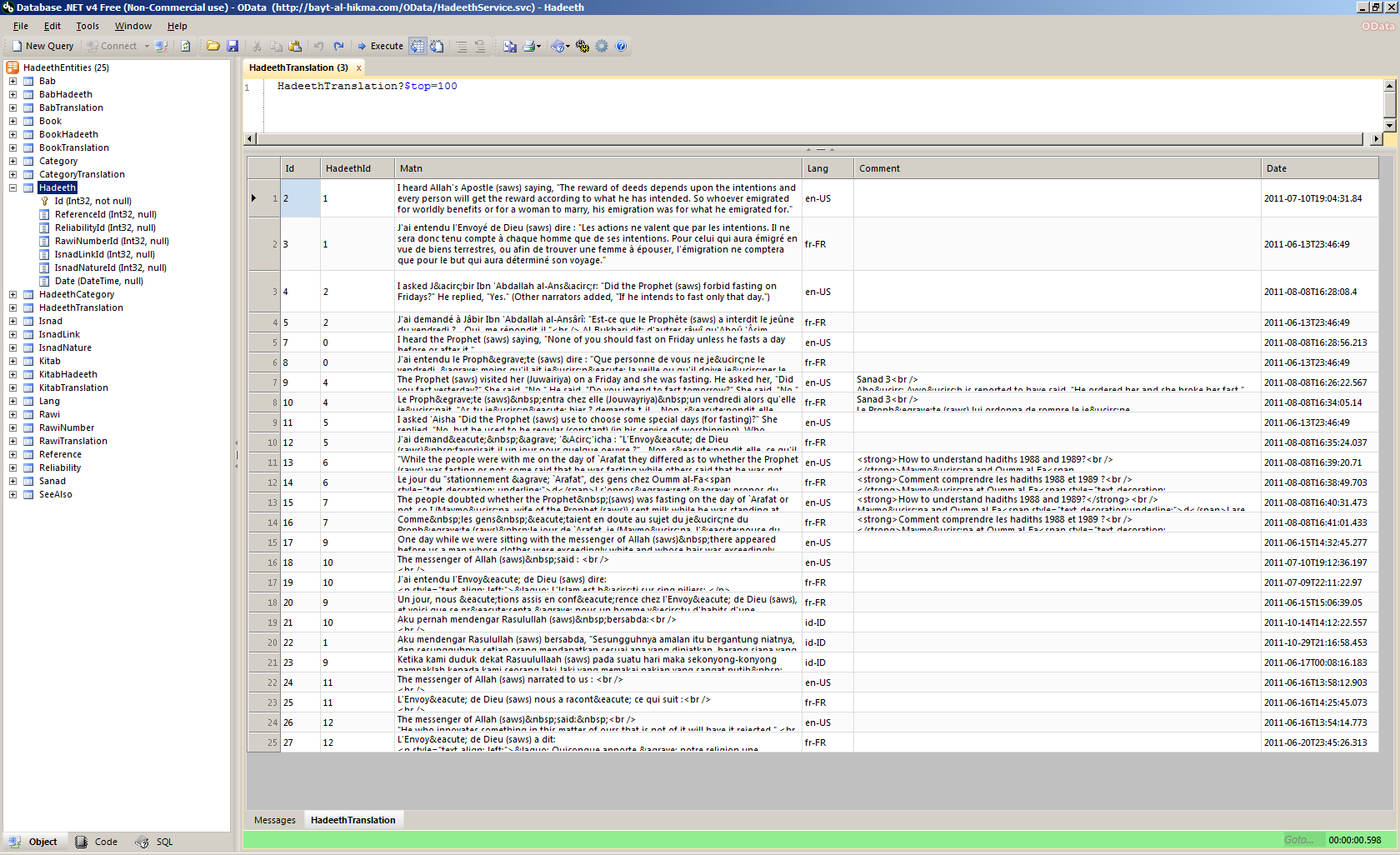Expand the Bab tree node
The image size is (1400, 855).
(x=12, y=82)
